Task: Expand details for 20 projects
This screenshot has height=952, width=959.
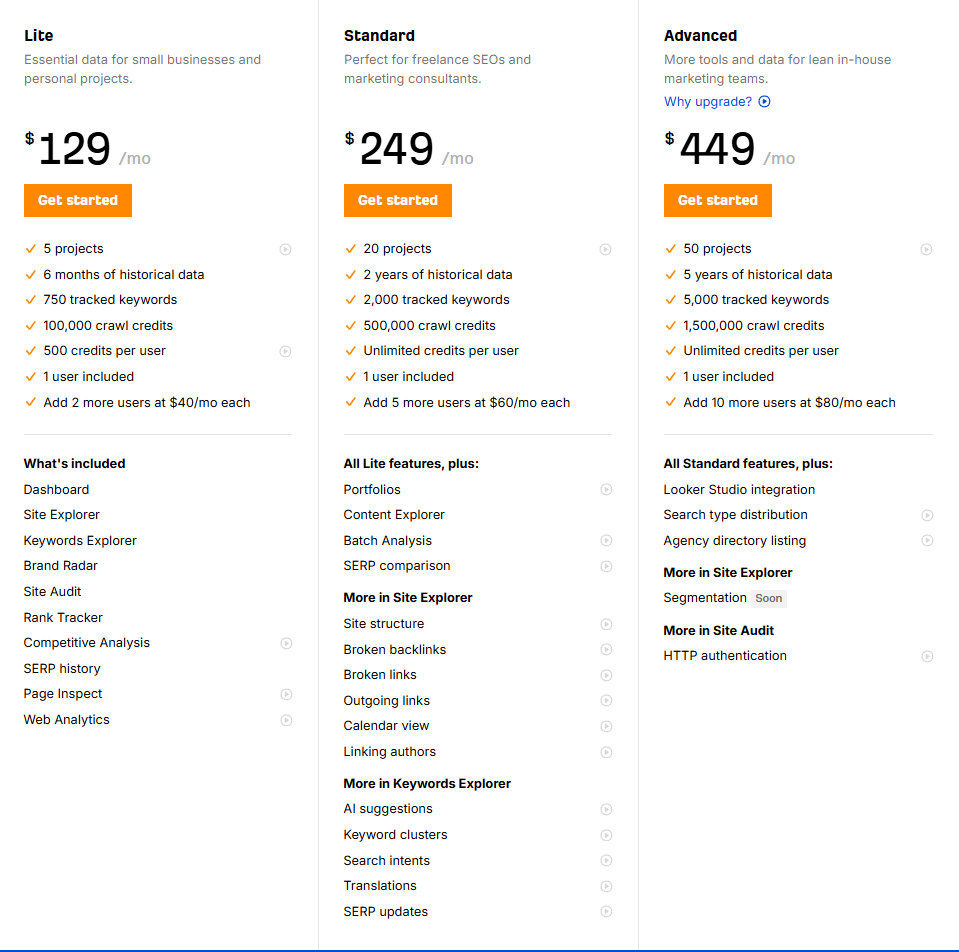Action: 606,249
